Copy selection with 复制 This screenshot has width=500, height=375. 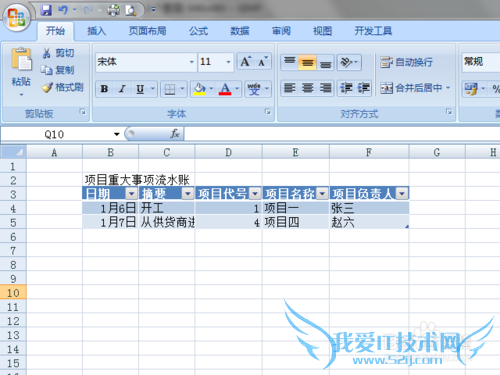click(57, 70)
